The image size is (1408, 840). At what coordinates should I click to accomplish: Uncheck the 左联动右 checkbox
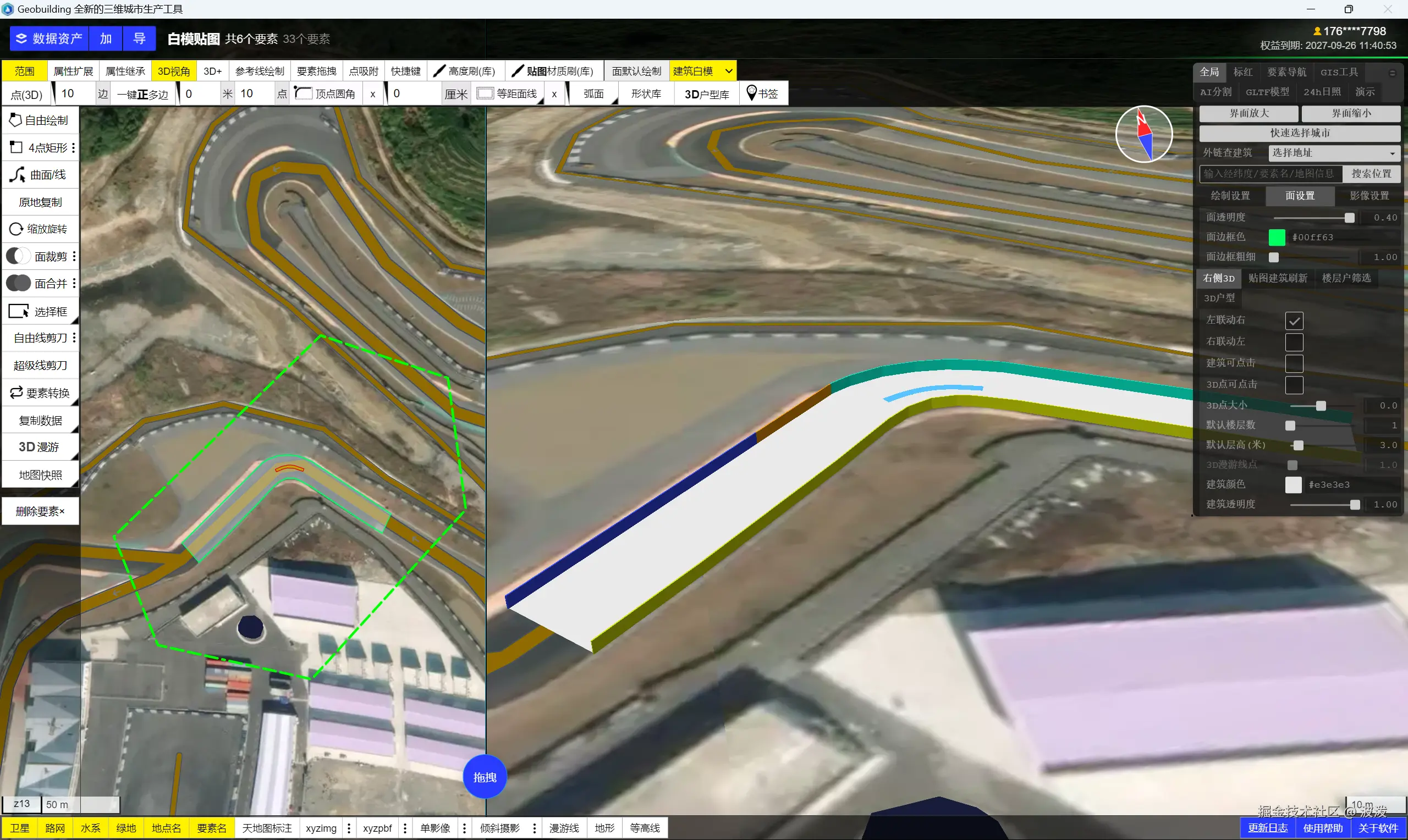pos(1294,320)
